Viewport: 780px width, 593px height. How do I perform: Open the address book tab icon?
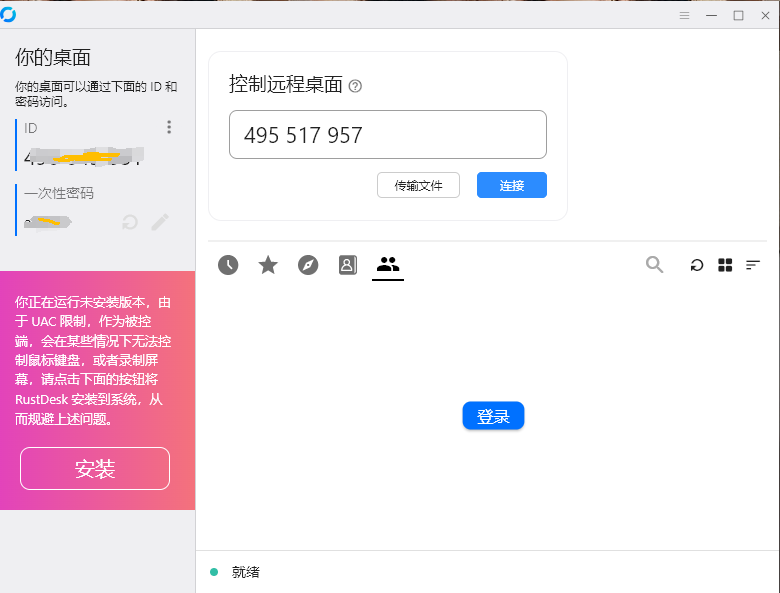(348, 265)
